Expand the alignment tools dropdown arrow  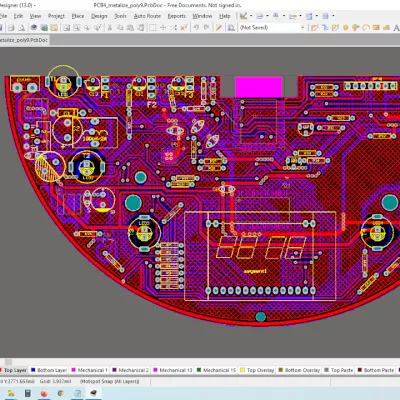tap(268, 16)
